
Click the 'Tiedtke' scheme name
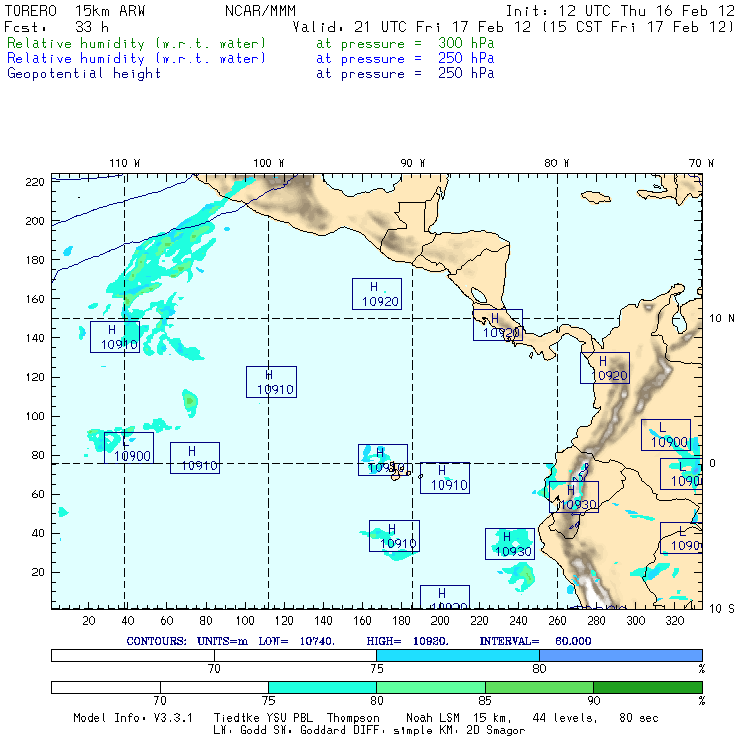point(237,718)
